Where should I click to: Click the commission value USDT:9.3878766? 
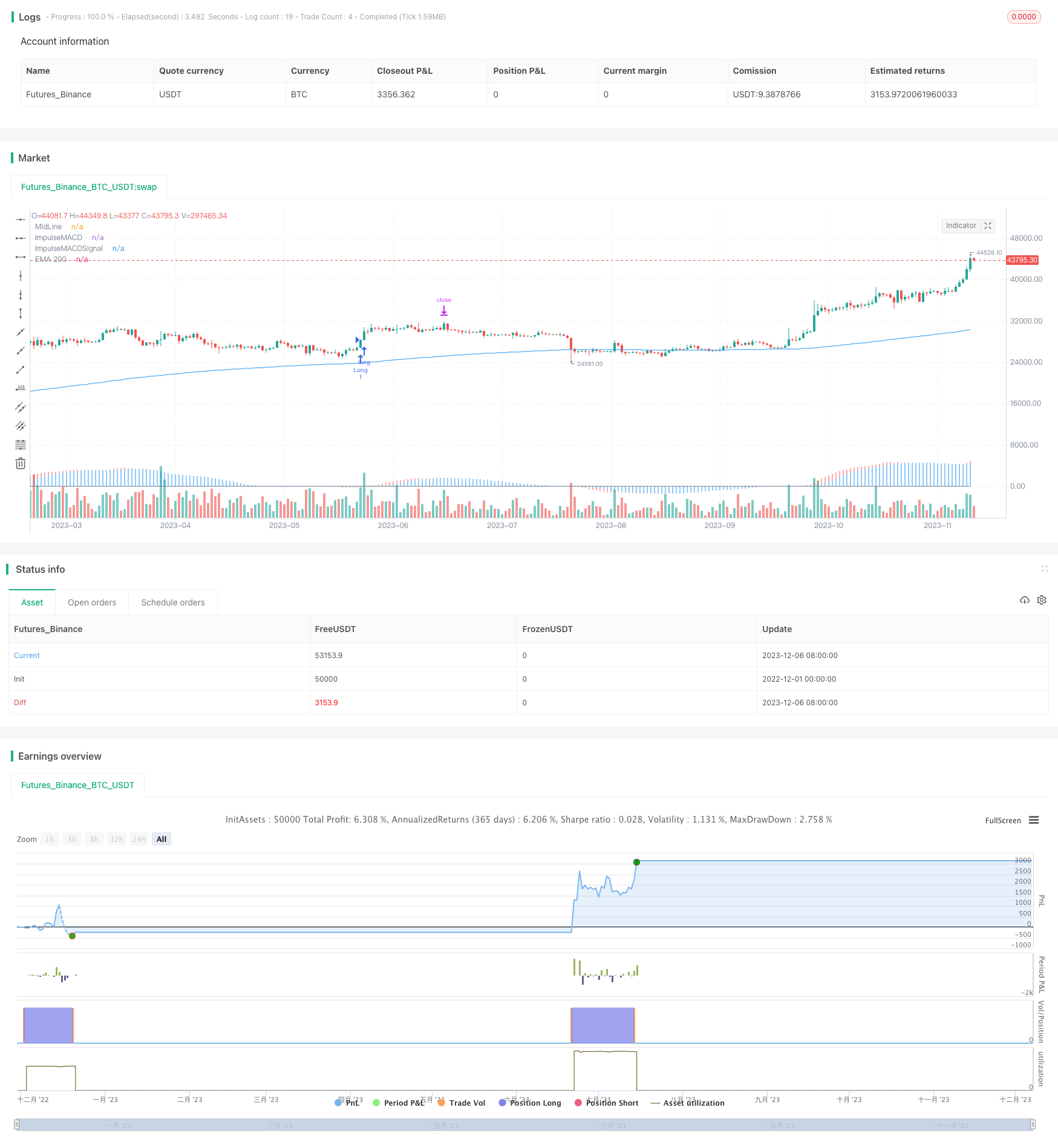pos(766,94)
